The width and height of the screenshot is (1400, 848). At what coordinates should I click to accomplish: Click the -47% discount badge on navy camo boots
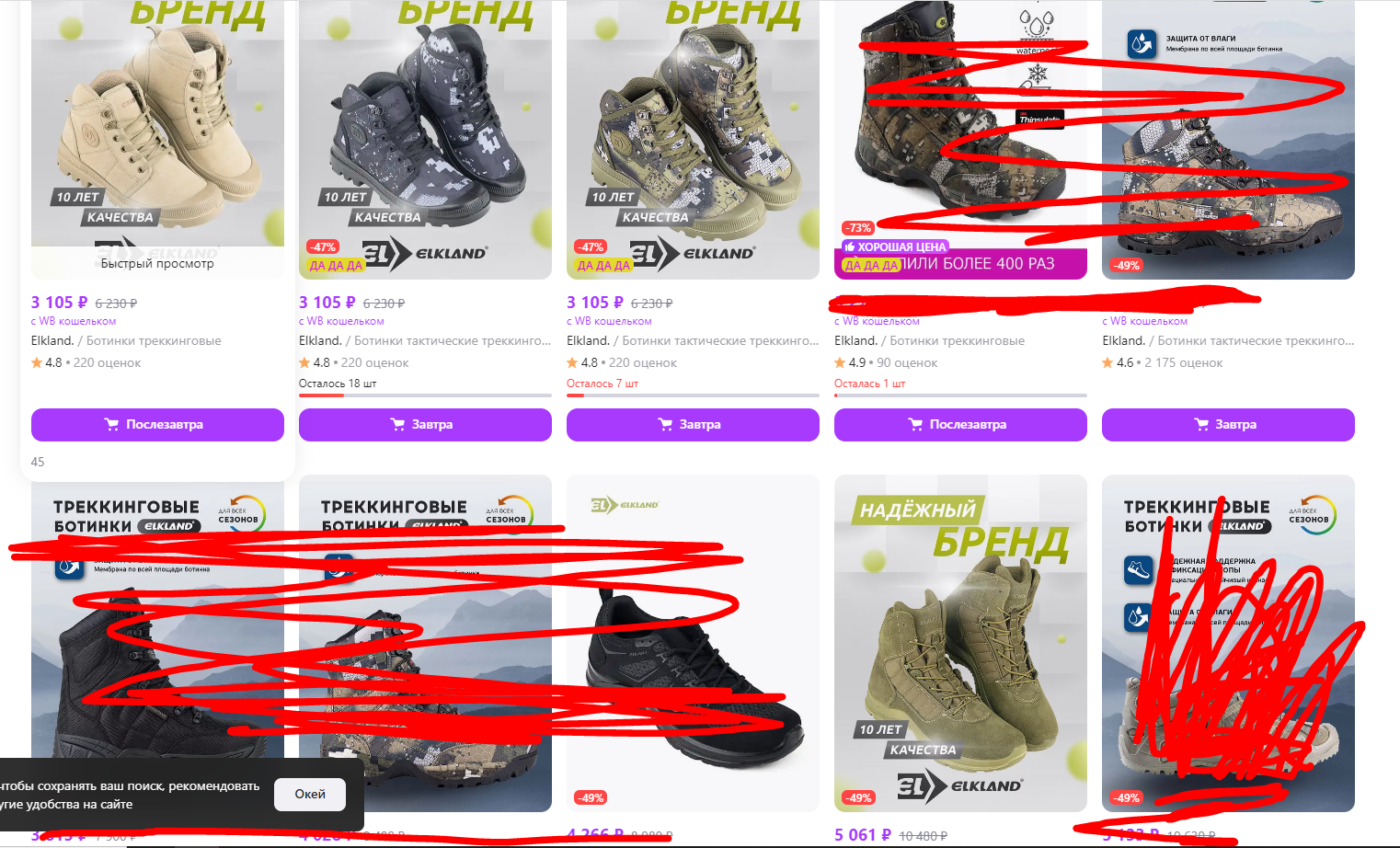pyautogui.click(x=323, y=246)
